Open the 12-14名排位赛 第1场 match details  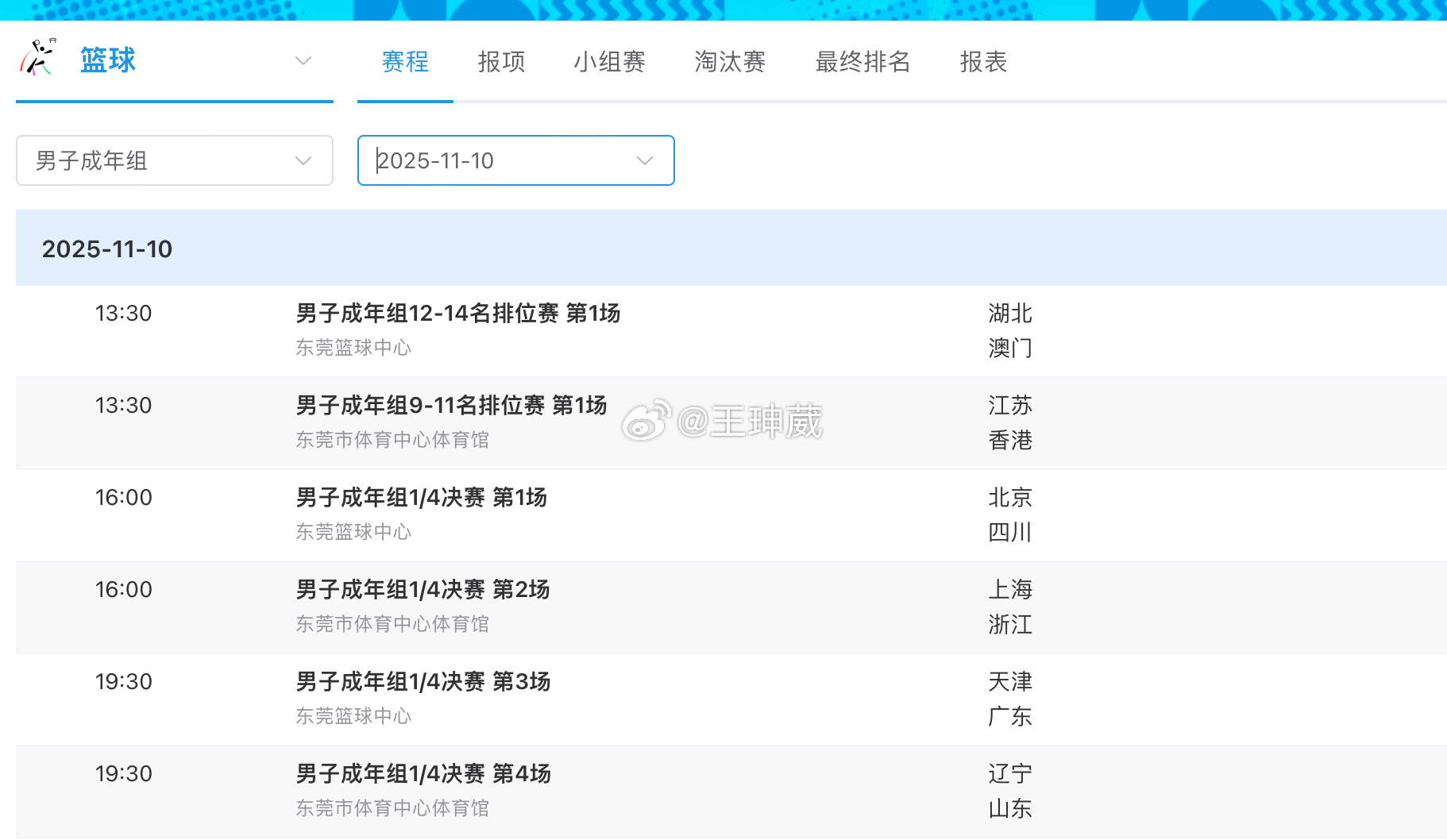point(457,314)
